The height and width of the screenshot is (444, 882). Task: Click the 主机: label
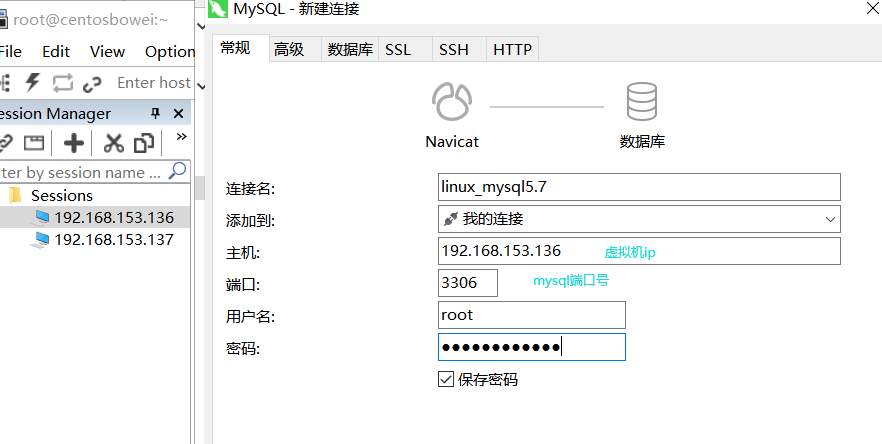coord(243,253)
